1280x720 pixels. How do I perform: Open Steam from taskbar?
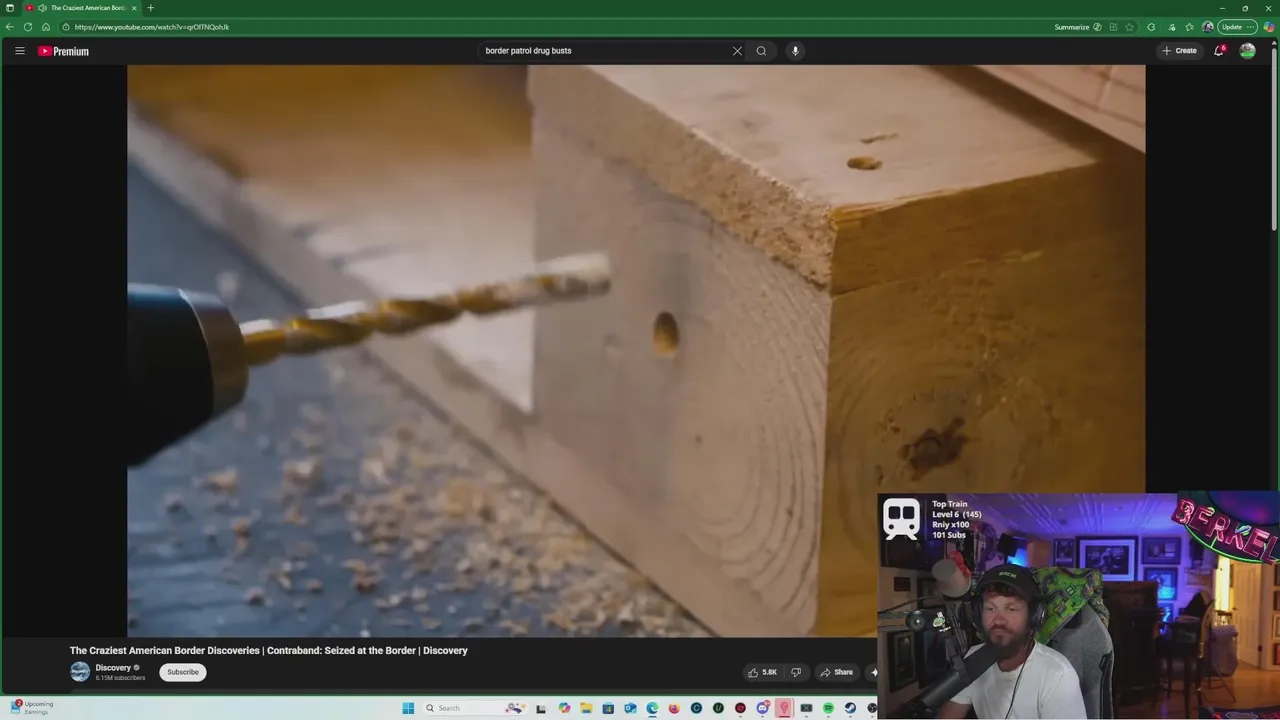click(850, 708)
